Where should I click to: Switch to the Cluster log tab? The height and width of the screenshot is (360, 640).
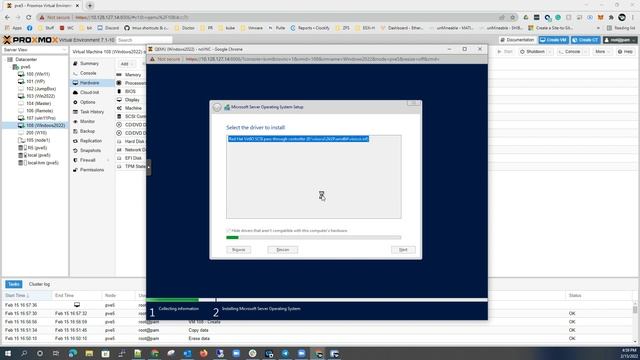click(x=39, y=284)
